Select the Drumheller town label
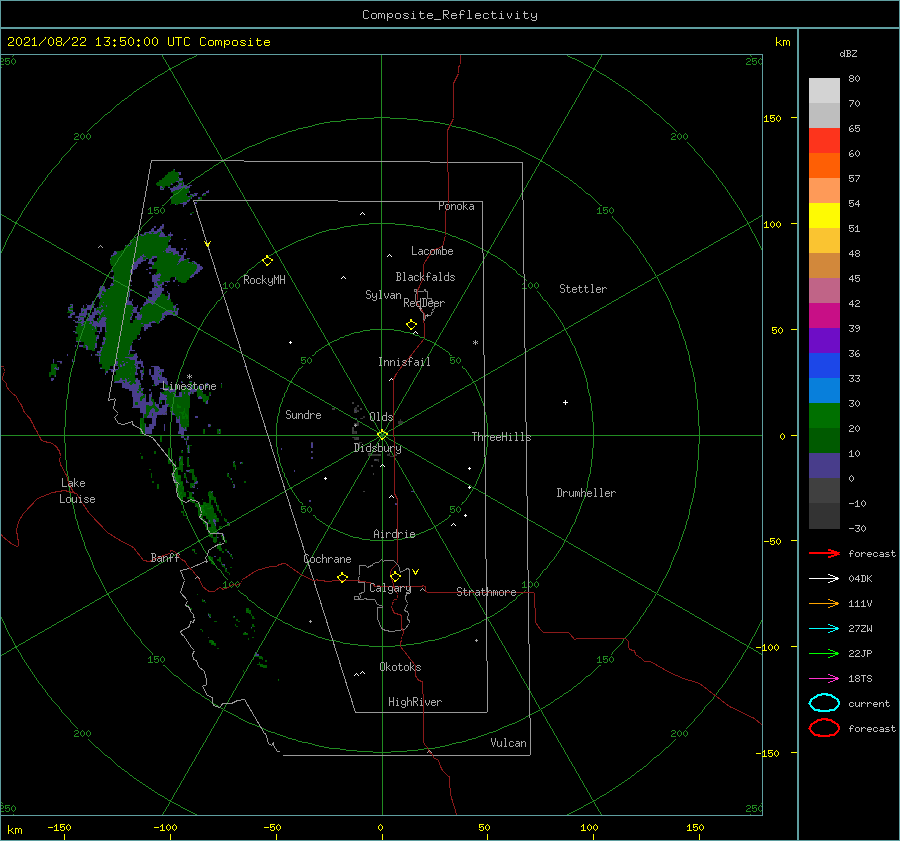The image size is (900, 841). coord(586,493)
